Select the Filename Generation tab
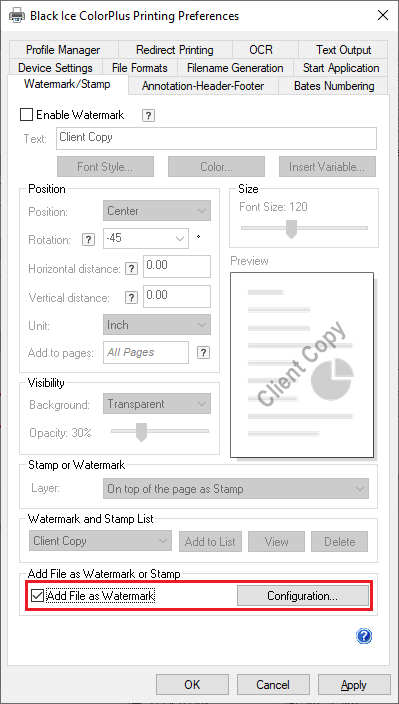The image size is (399, 704). tap(235, 68)
